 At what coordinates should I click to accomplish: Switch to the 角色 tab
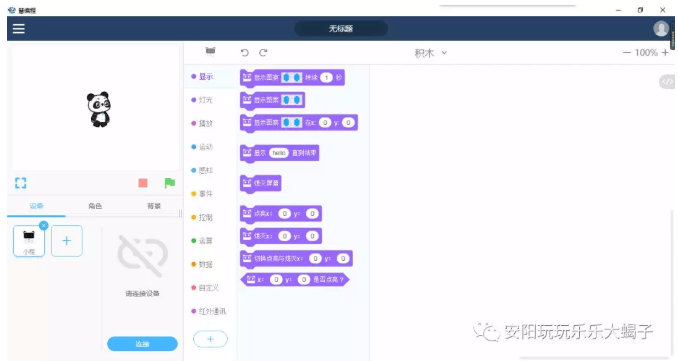95,206
